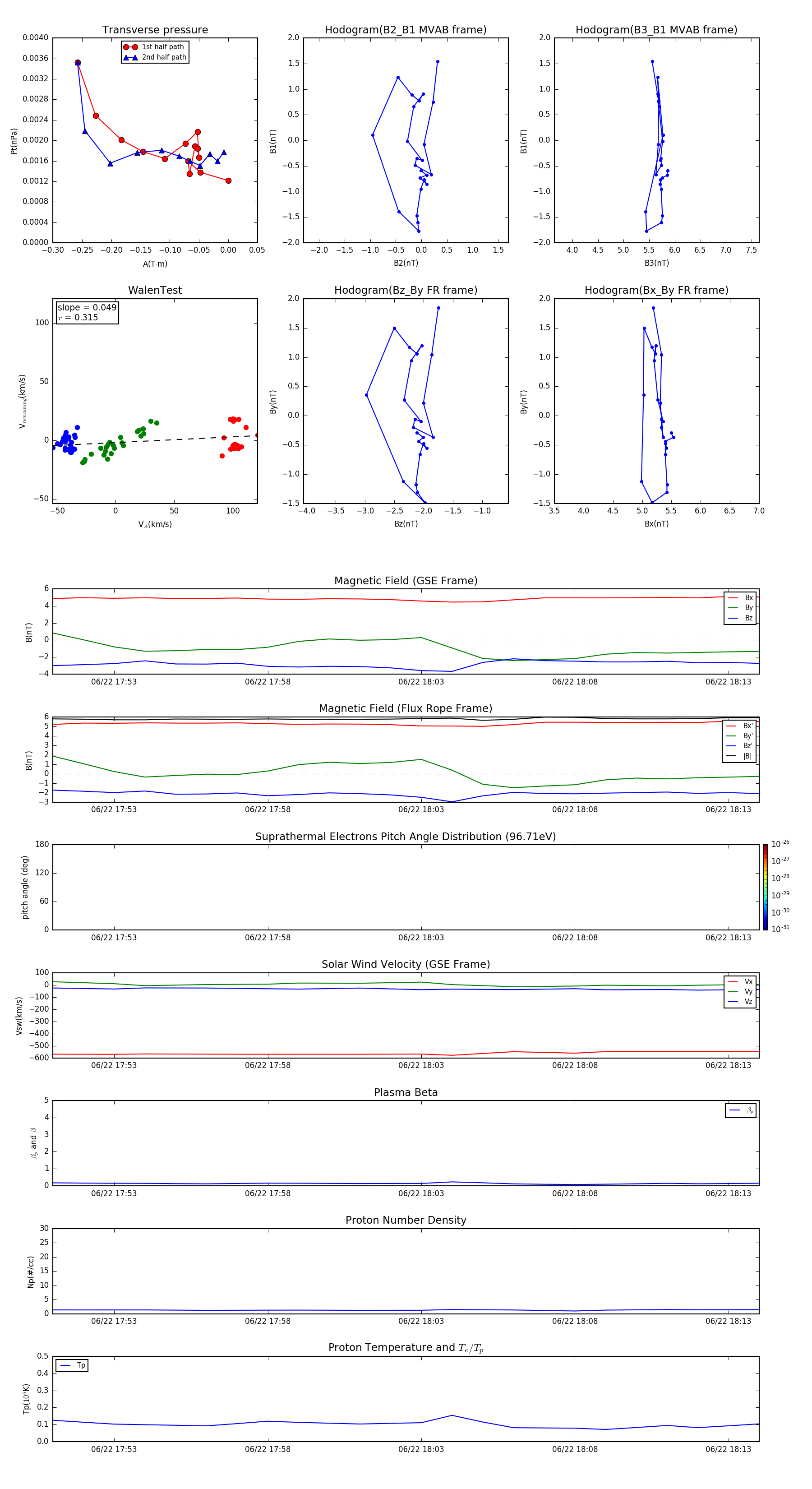
Task: Click the Bx' legend entry in Flux Rope plot
Action: [x=740, y=726]
